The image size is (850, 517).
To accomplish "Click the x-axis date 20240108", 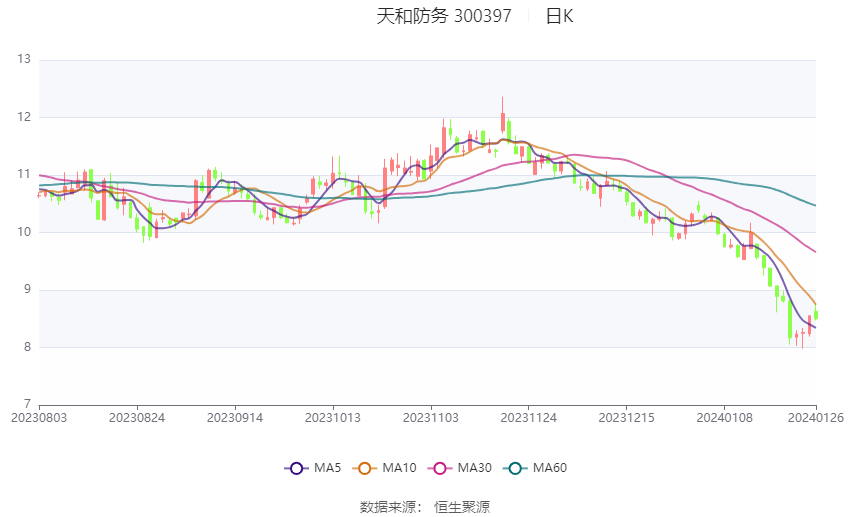I will click(725, 418).
